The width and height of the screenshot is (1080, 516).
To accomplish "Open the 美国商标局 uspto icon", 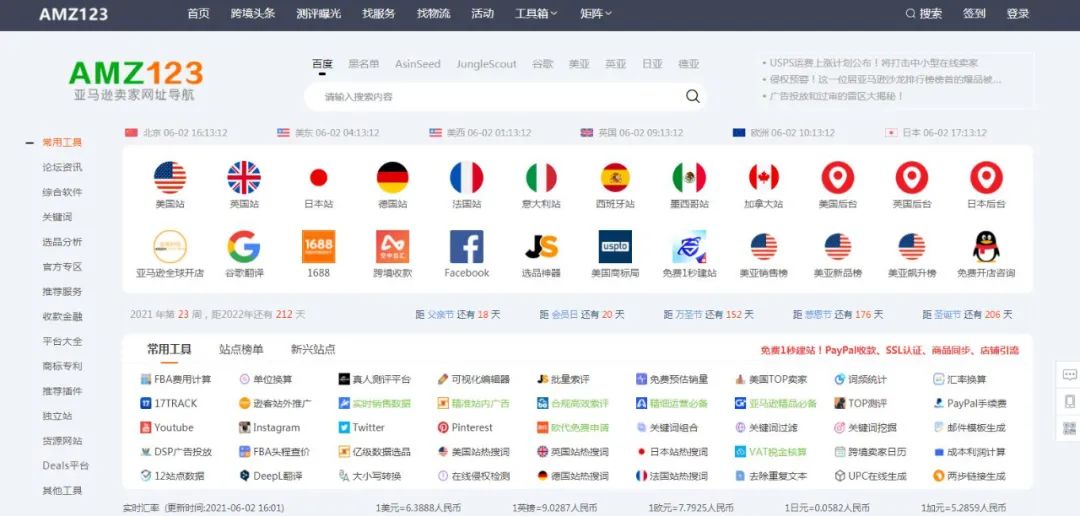I will pyautogui.click(x=615, y=247).
